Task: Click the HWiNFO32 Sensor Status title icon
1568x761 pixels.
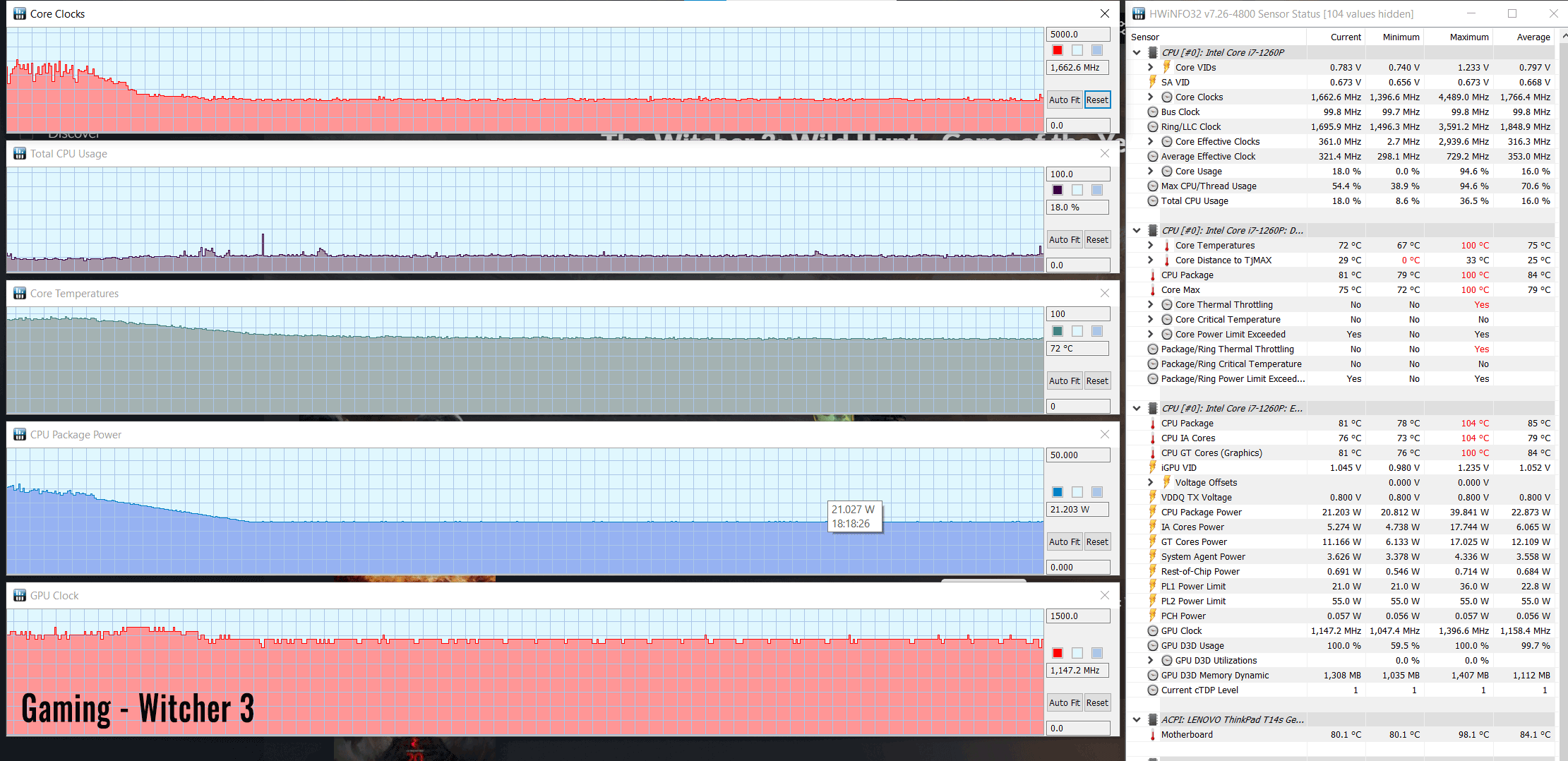Action: [1139, 13]
